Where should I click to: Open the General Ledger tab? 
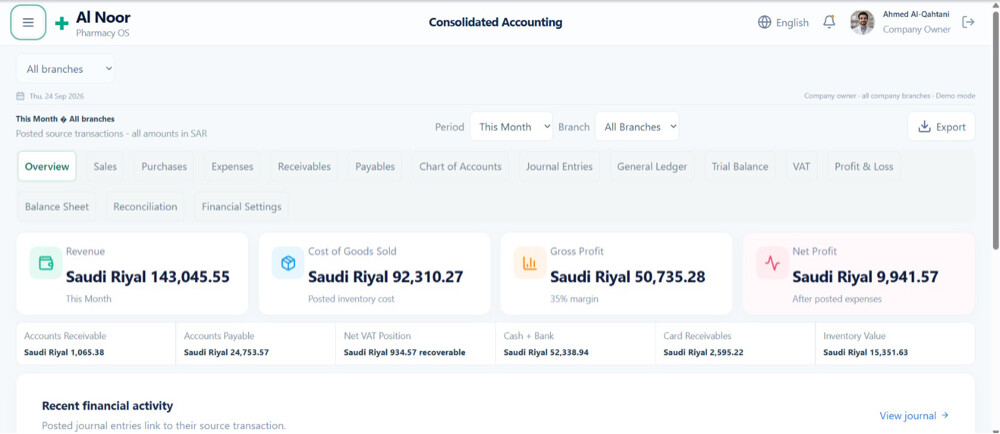(x=652, y=166)
